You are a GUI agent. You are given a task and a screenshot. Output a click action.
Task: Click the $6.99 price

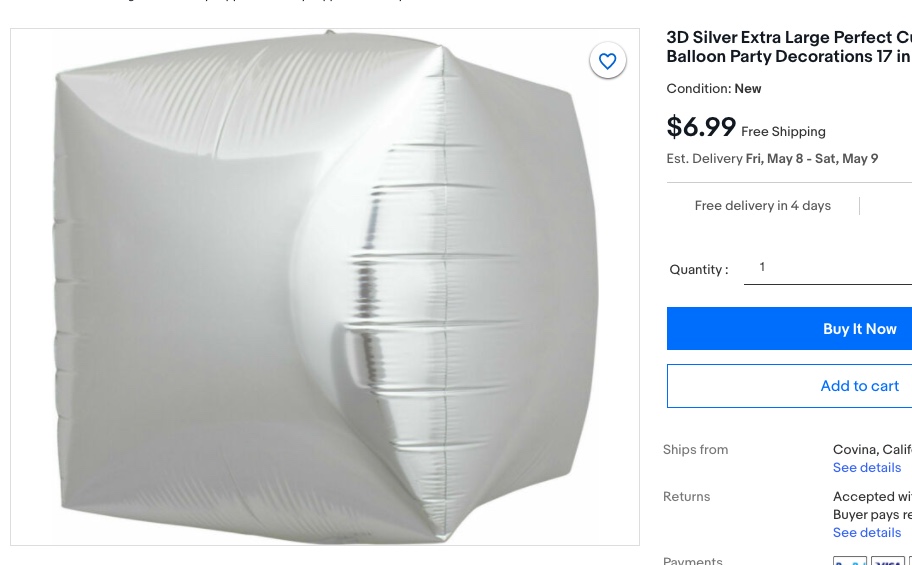point(701,128)
